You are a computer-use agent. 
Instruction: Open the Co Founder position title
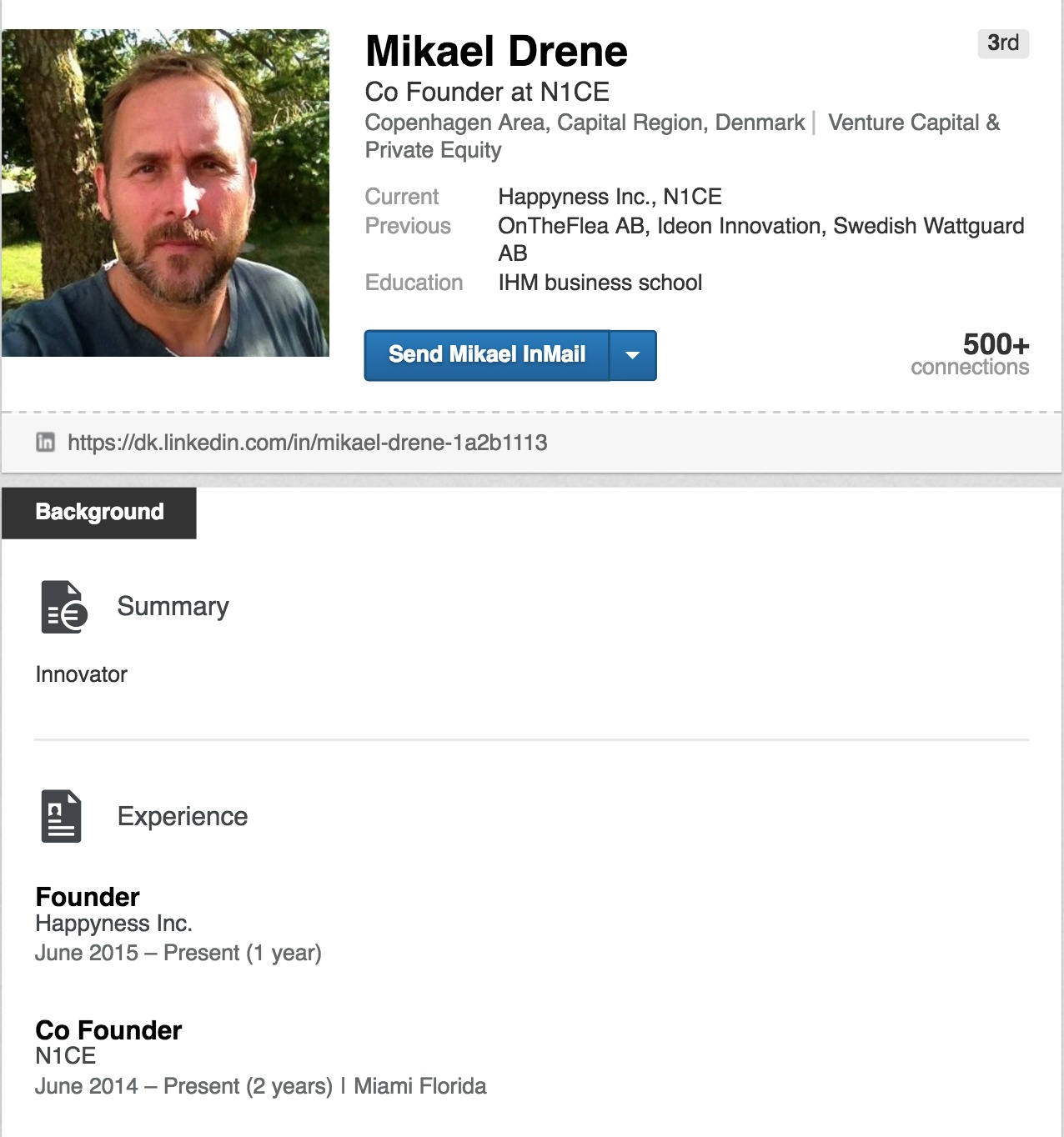coord(108,1030)
